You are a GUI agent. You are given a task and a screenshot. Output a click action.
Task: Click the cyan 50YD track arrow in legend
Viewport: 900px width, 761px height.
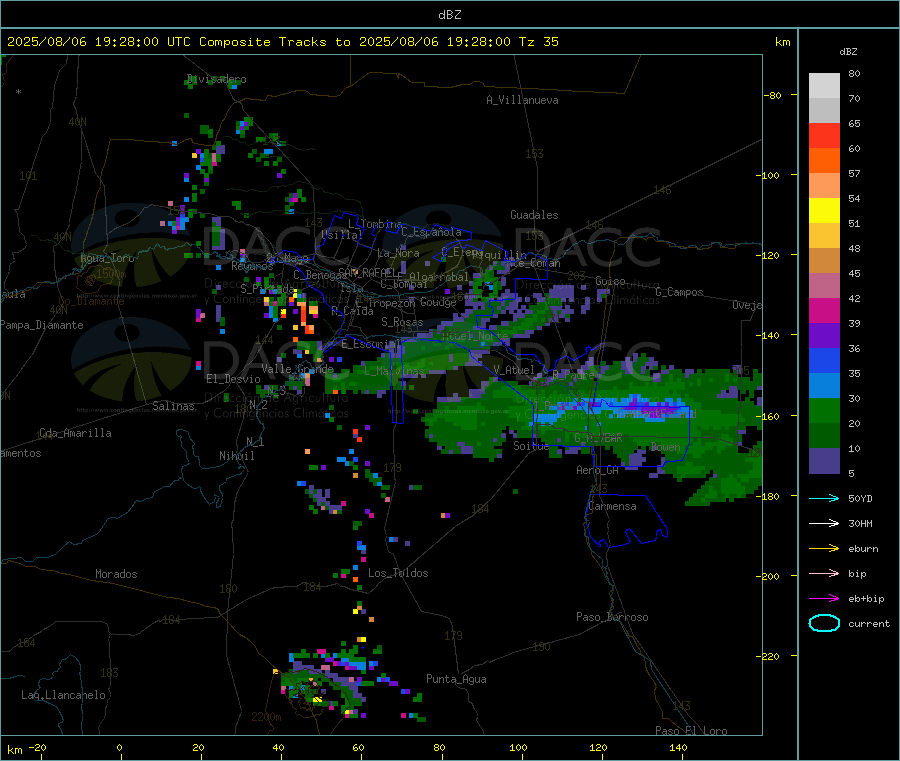(x=824, y=498)
